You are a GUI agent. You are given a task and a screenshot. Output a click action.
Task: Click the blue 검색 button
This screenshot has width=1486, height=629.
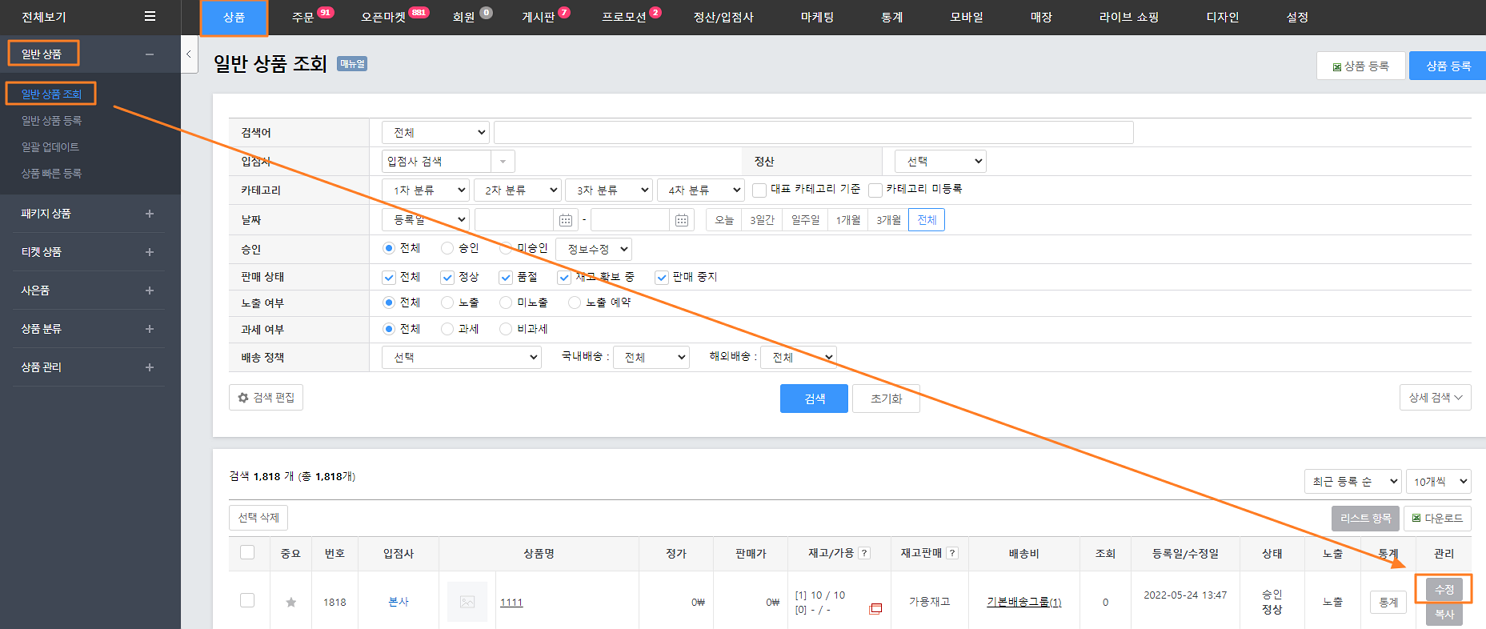pos(814,398)
